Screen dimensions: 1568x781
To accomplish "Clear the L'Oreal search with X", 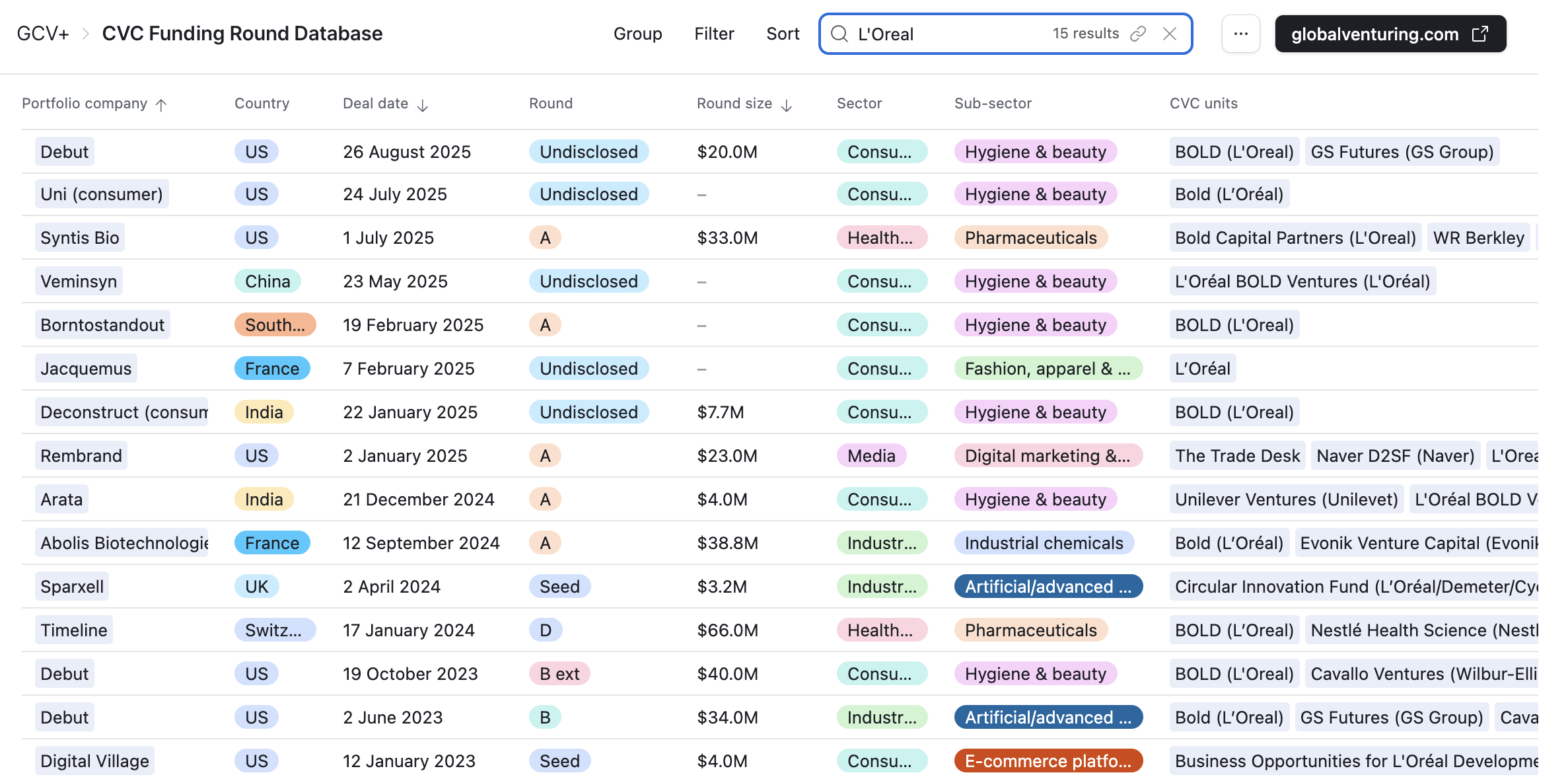I will (1169, 34).
